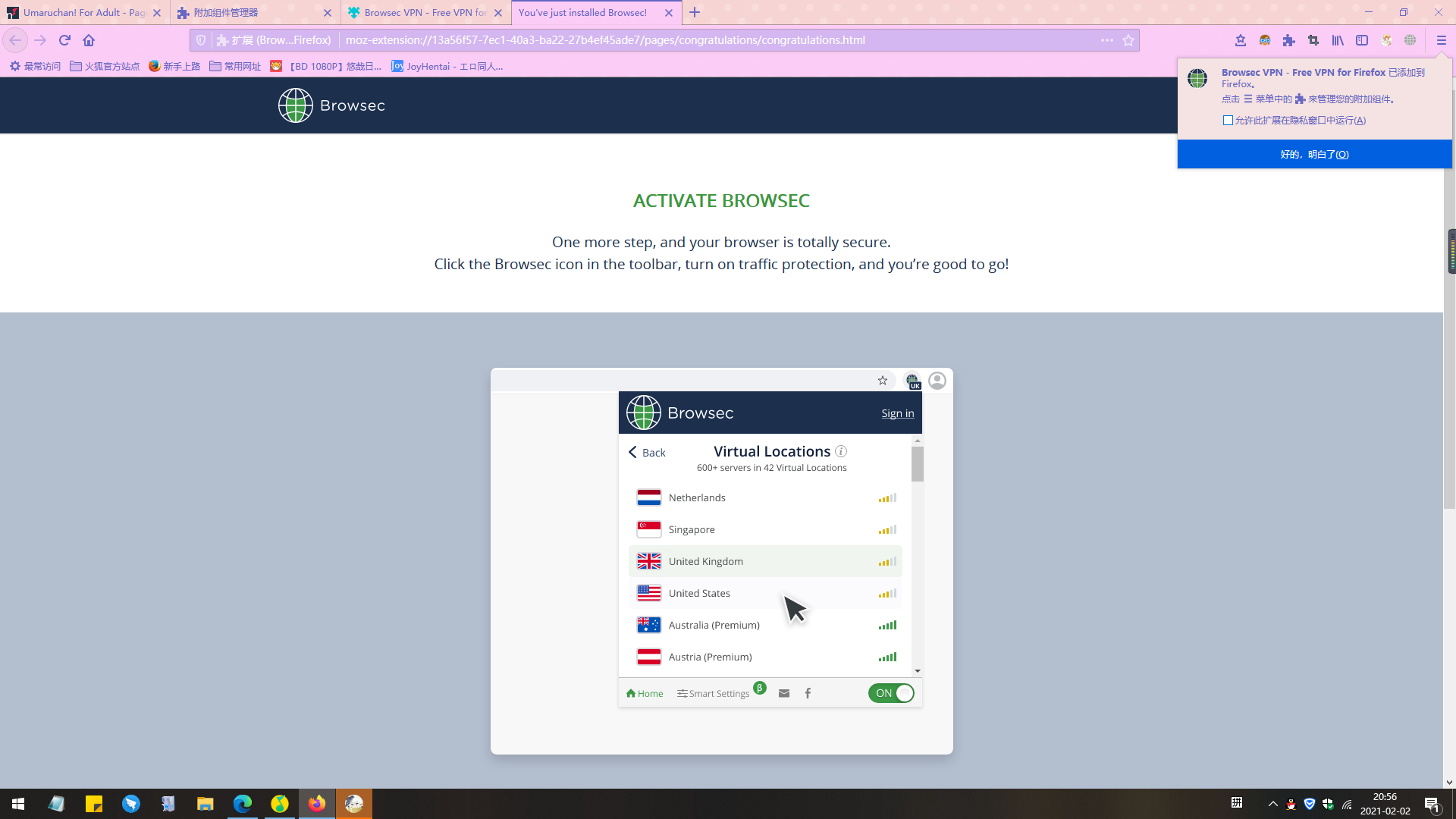Select the You've just installed Browsec tab
Viewport: 1456px width, 819px height.
(x=597, y=13)
